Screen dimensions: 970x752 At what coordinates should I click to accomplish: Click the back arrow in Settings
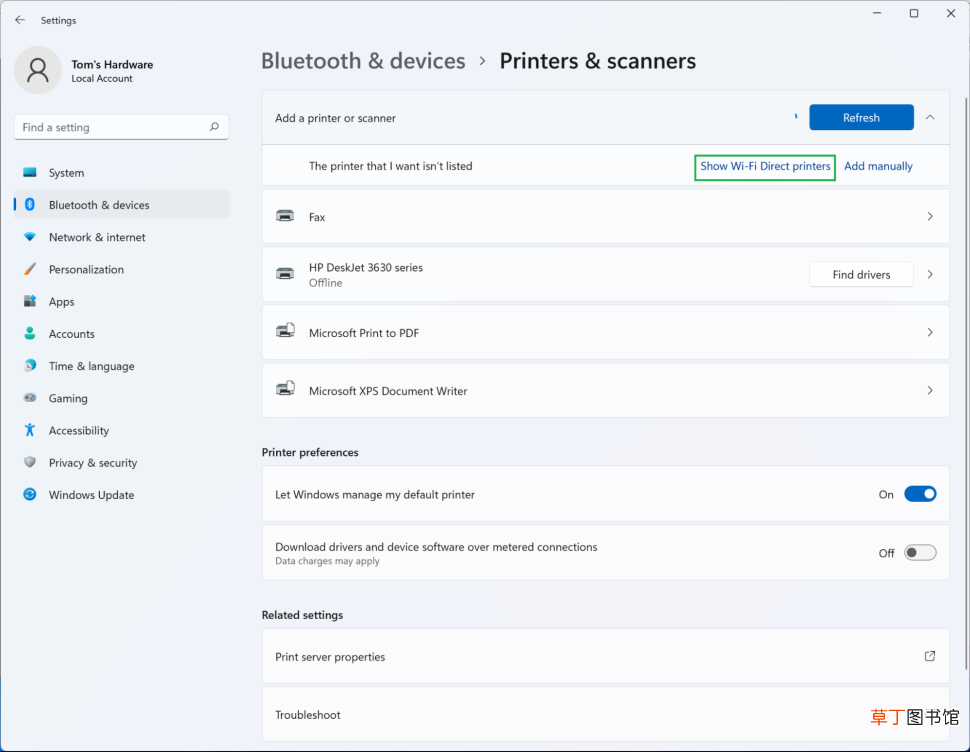(20, 20)
